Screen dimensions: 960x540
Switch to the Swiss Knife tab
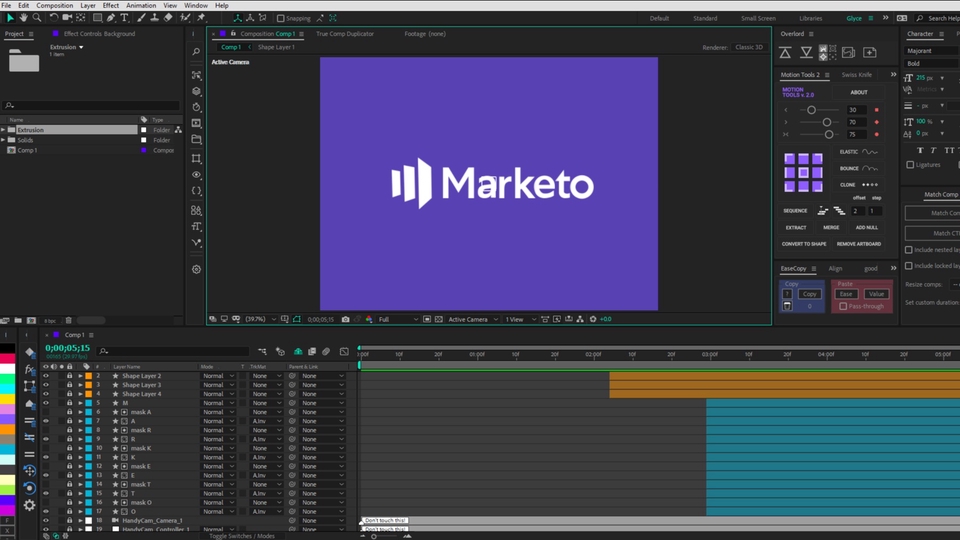856,75
